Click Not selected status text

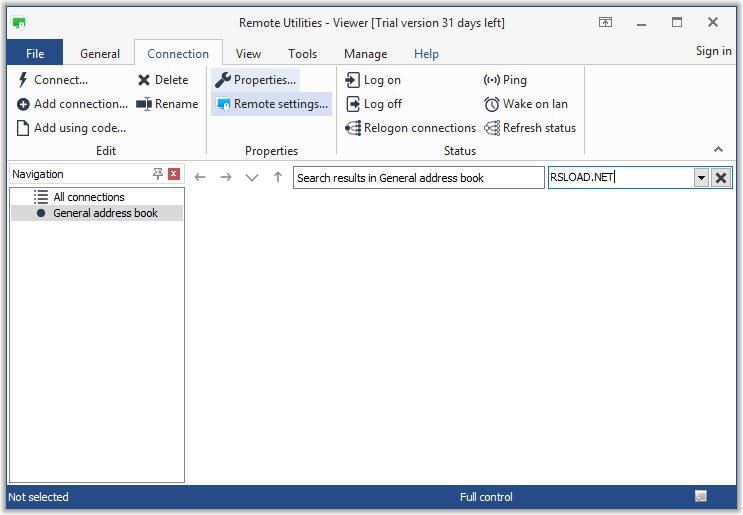pos(38,497)
